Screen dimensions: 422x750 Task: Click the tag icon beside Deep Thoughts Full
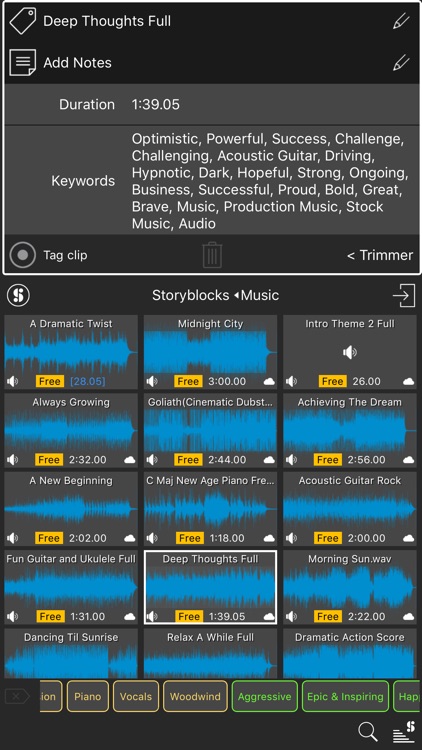pos(22,22)
